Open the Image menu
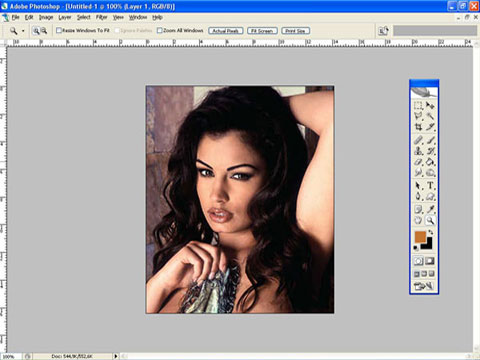 click(x=46, y=17)
